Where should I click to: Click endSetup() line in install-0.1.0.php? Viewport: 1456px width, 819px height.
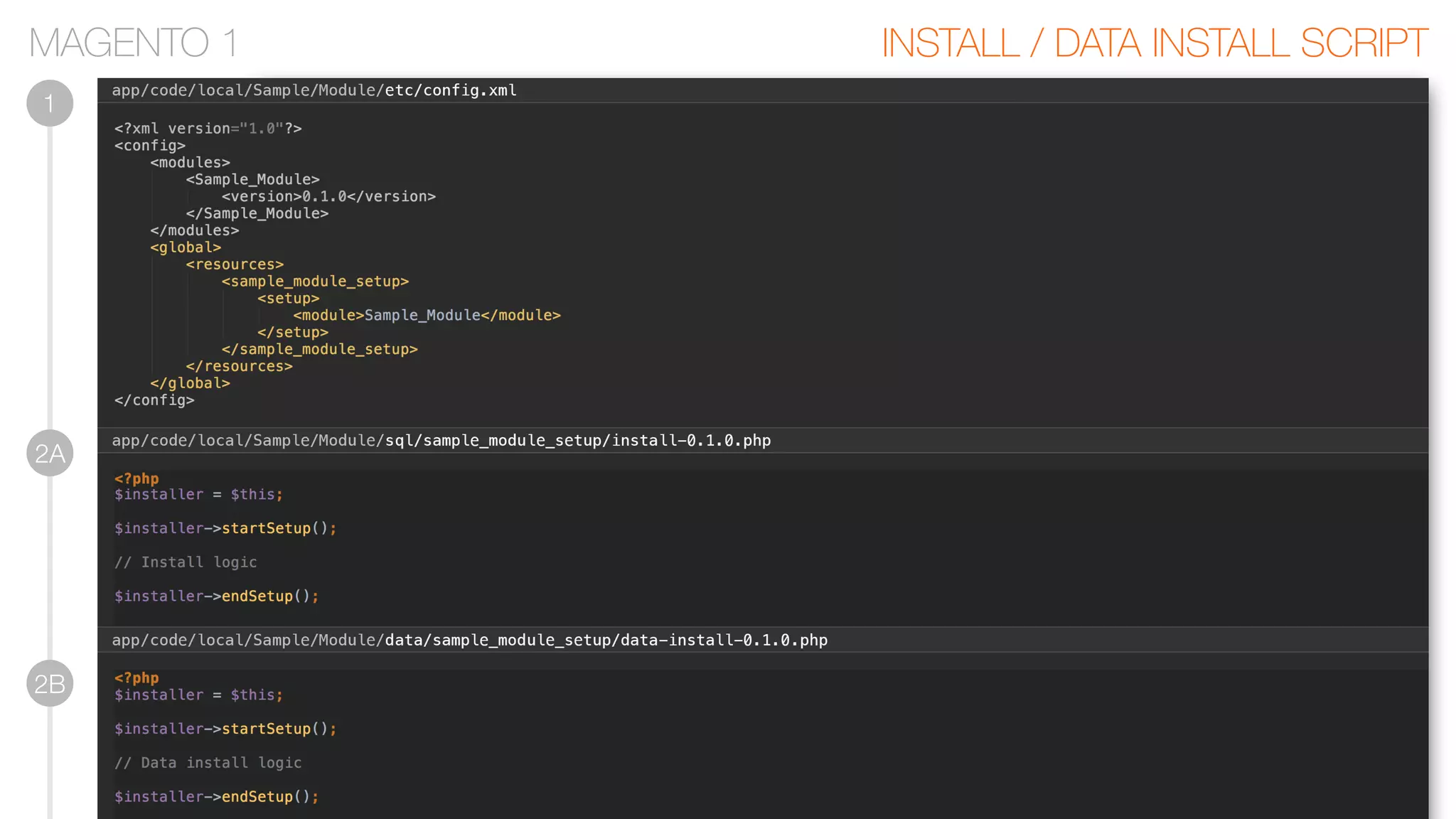217,596
